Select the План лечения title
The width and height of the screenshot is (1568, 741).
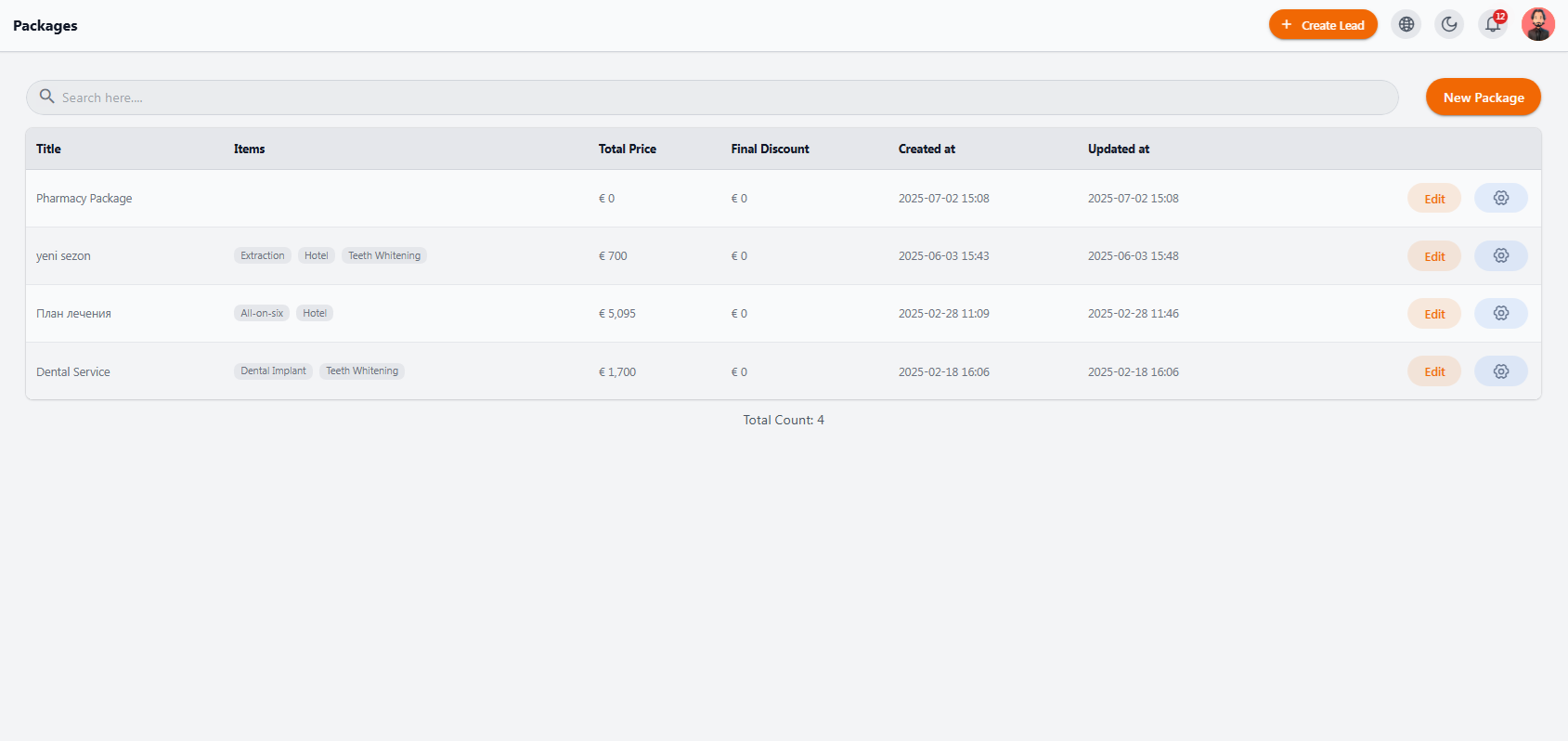73,314
